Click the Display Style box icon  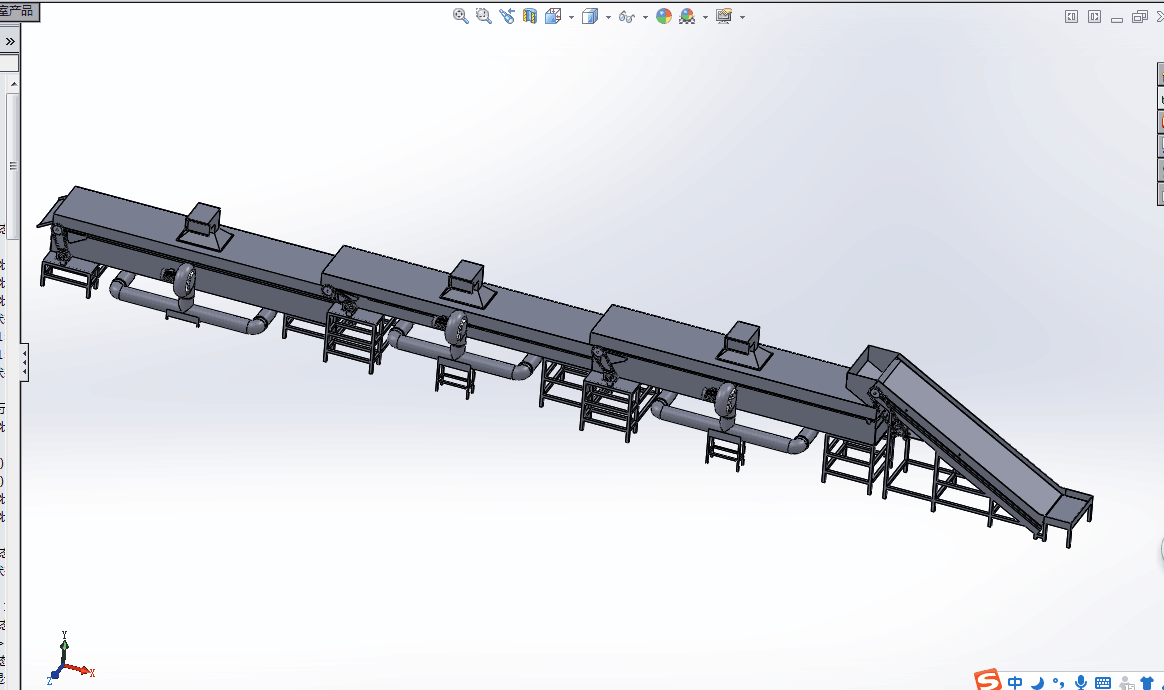coord(589,16)
